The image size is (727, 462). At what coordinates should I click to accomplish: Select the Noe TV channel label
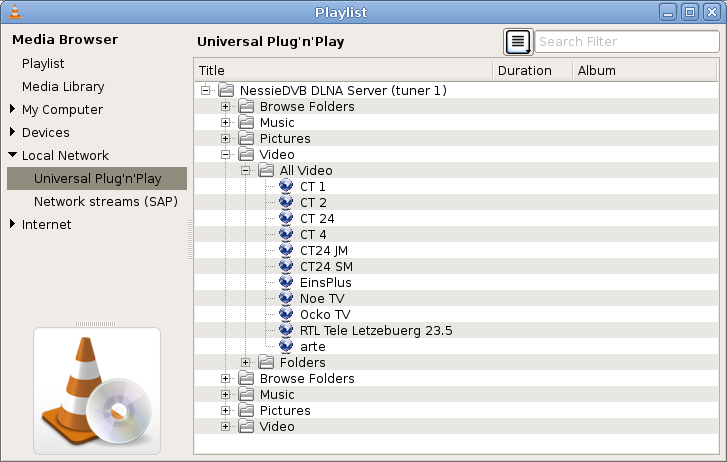pyautogui.click(x=322, y=298)
